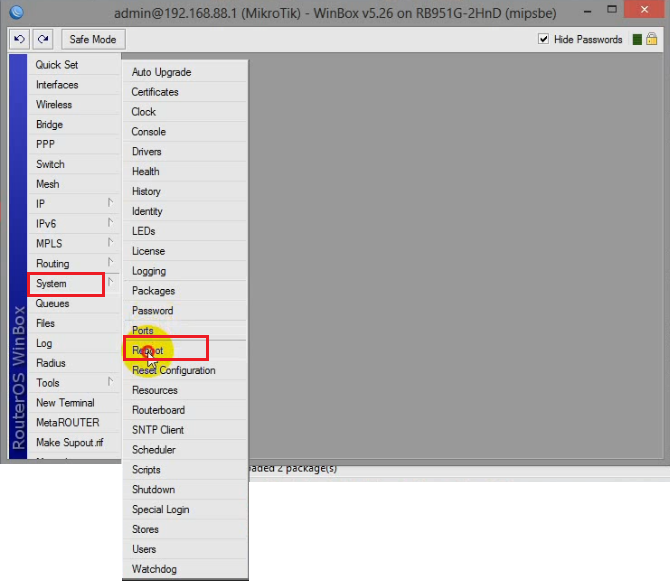Expand the Routing submenu arrow

[111, 262]
